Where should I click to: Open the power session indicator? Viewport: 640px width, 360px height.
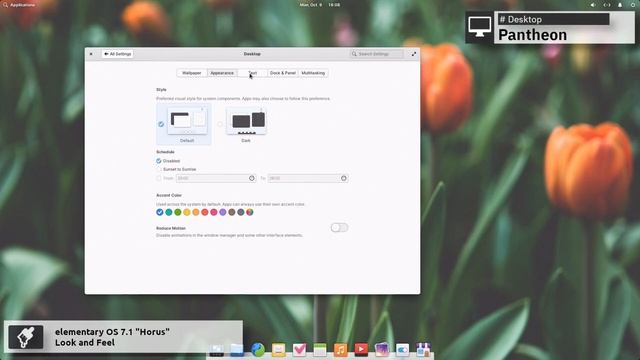point(633,5)
